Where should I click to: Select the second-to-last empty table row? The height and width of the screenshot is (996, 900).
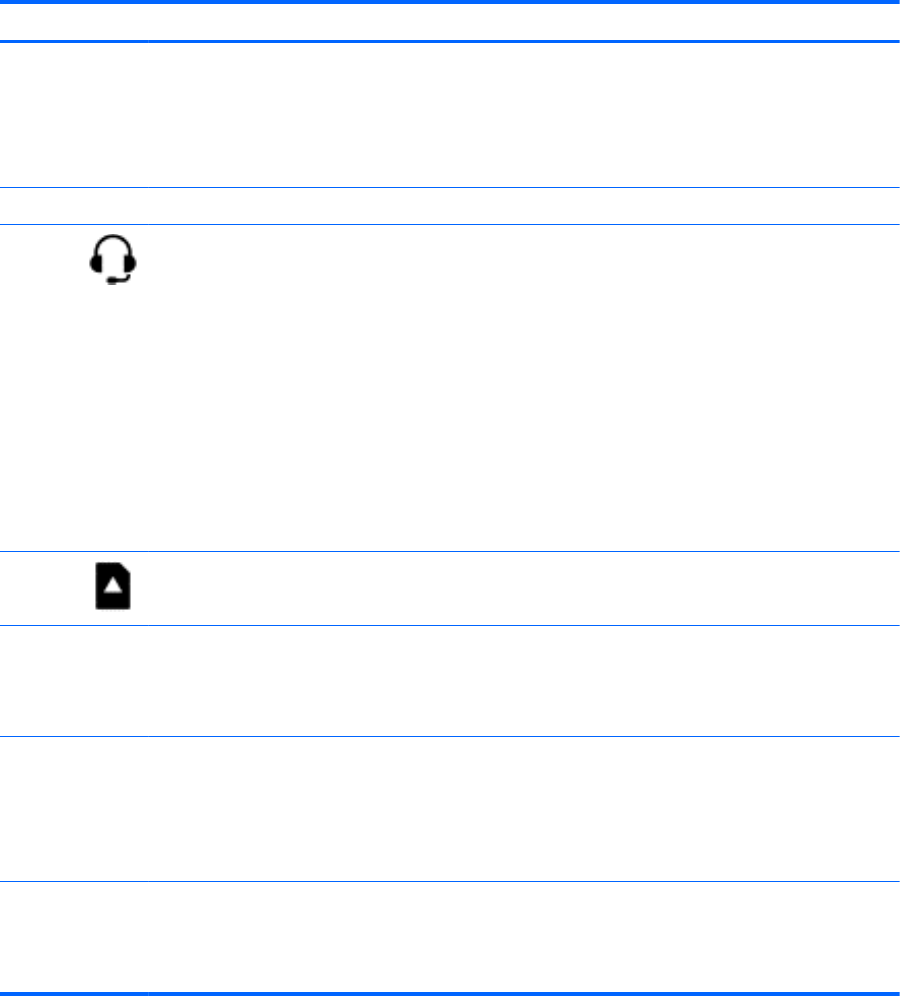[450, 808]
